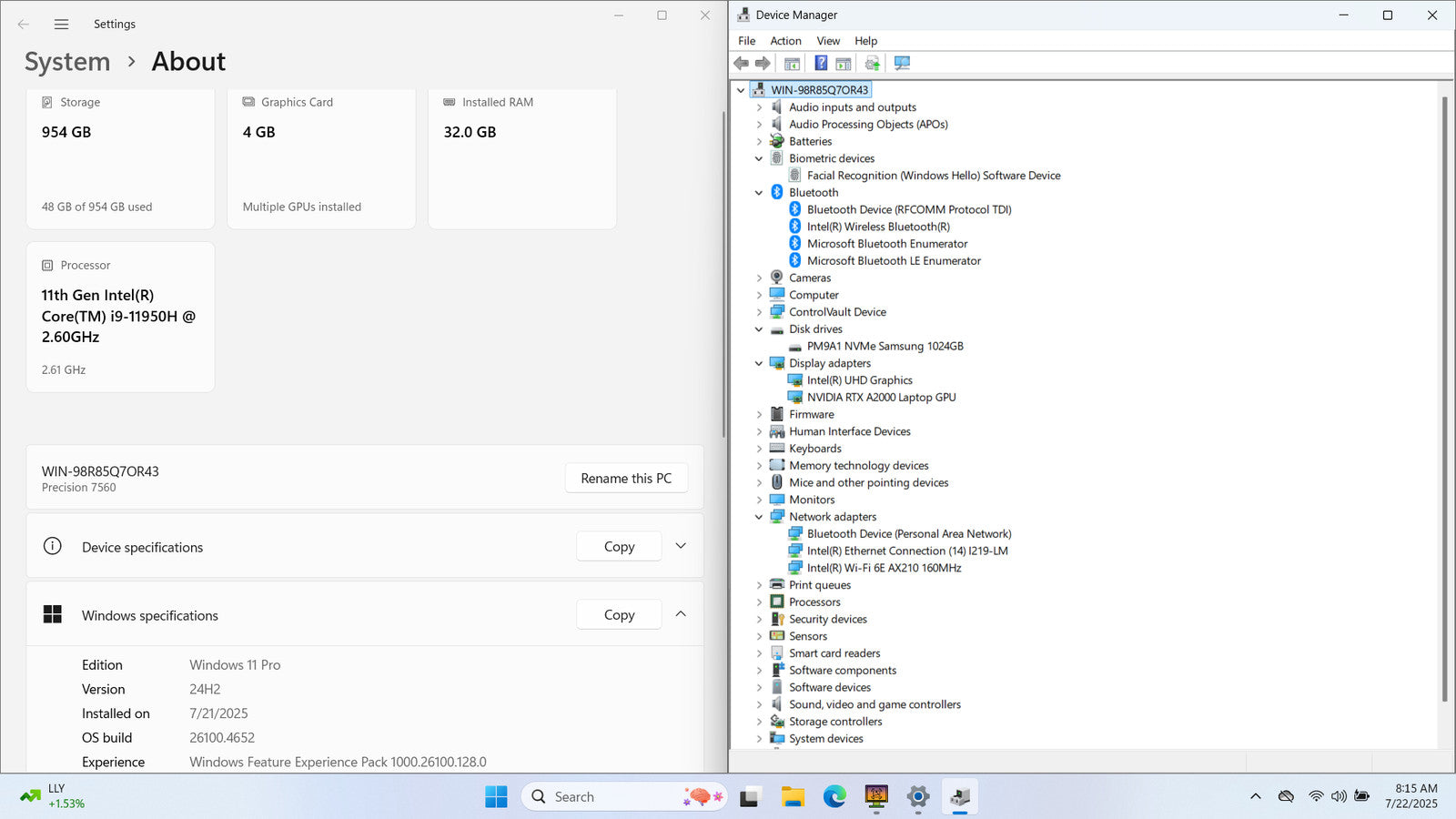Click the Settings hamburger navigation icon

point(61,25)
